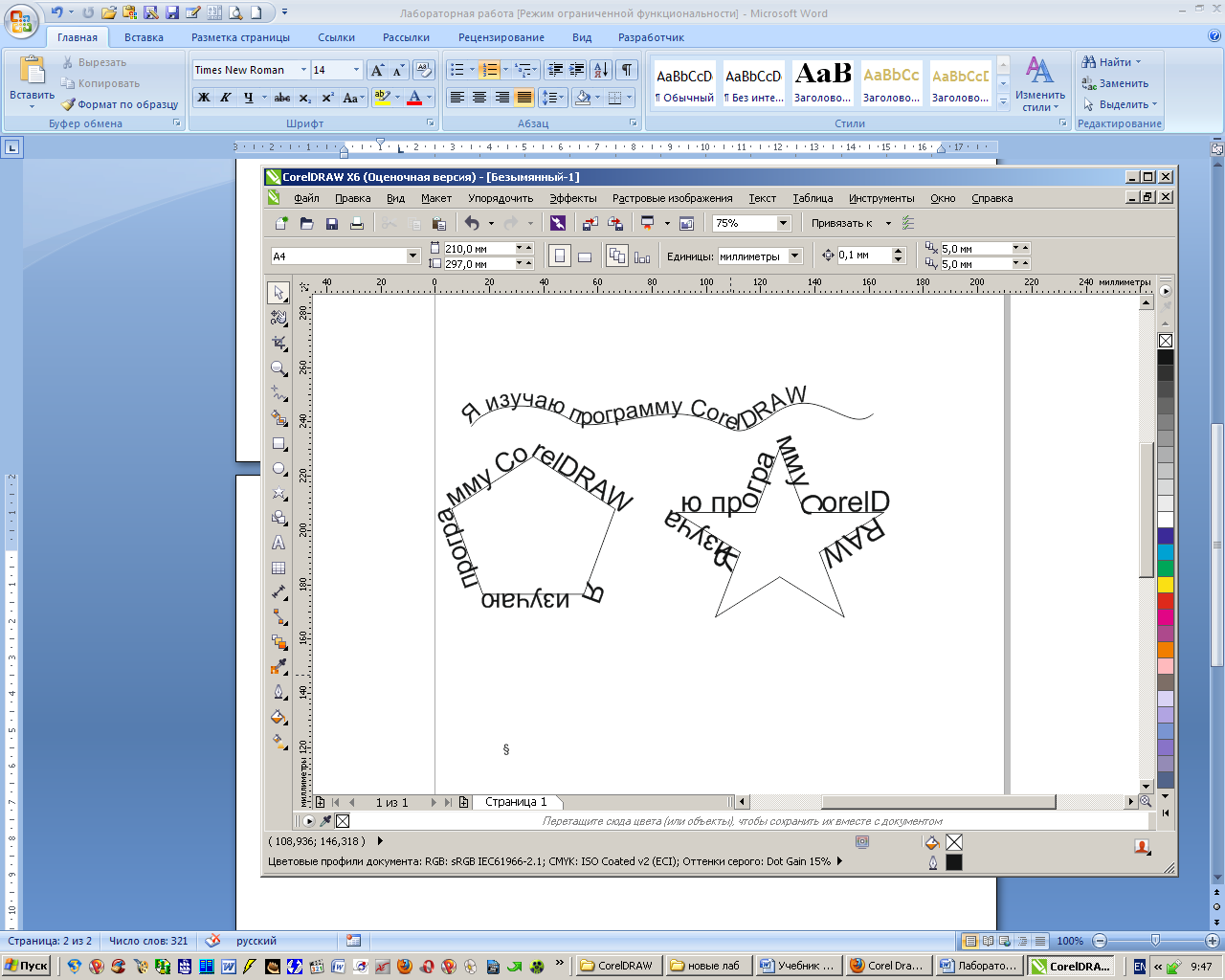Viewport: 1225px width, 980px height.
Task: Click the 'Вырезать' cut button
Action: pos(94,62)
